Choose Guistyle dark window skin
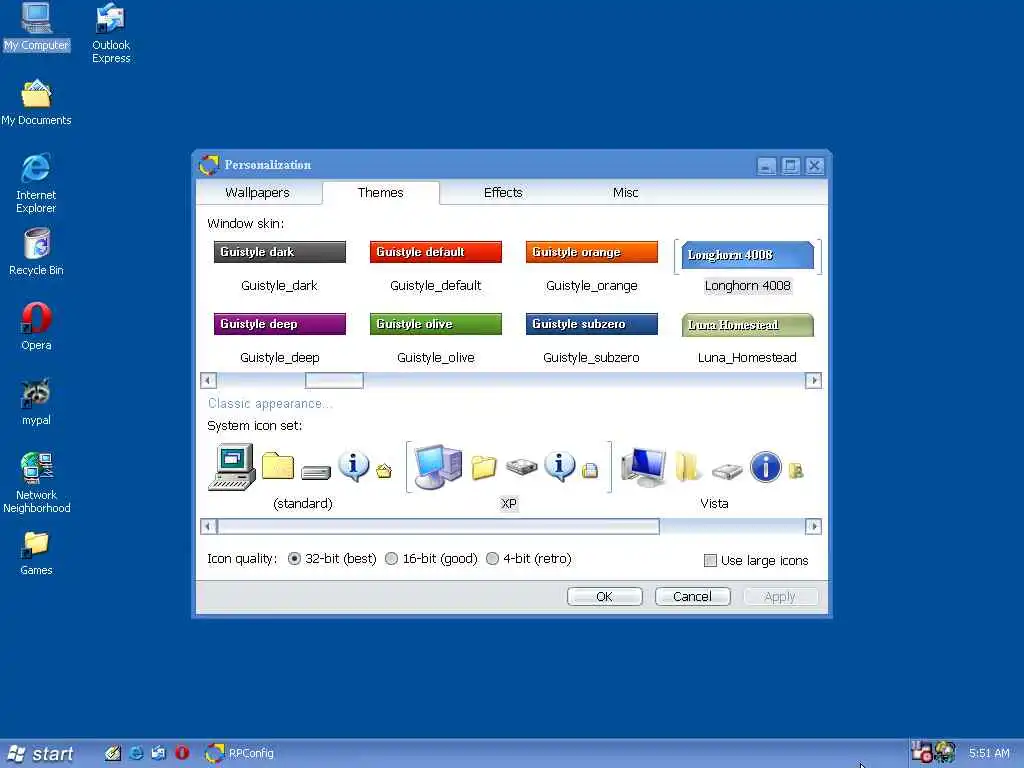The image size is (1024, 768). tap(280, 252)
